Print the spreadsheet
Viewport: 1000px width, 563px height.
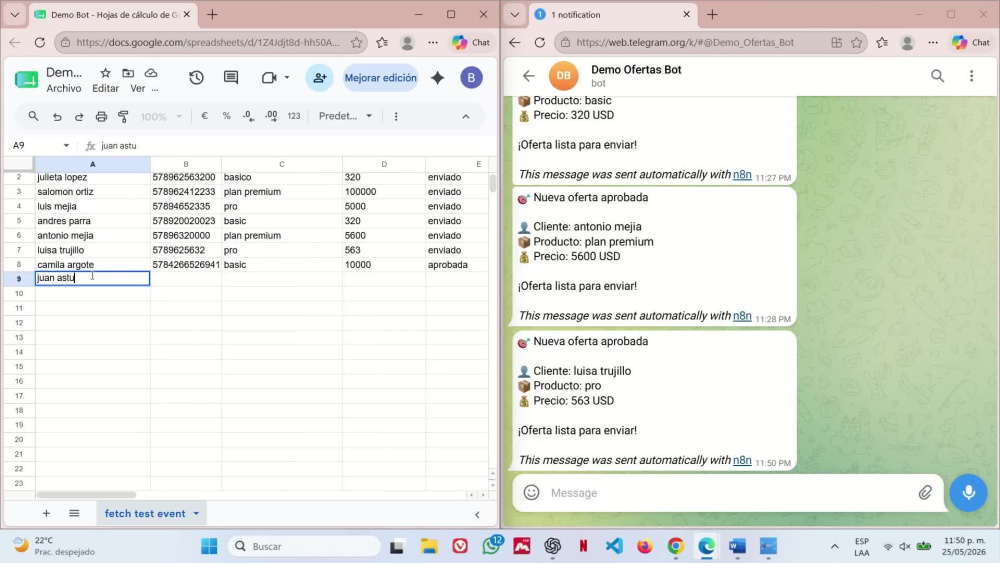tap(101, 116)
